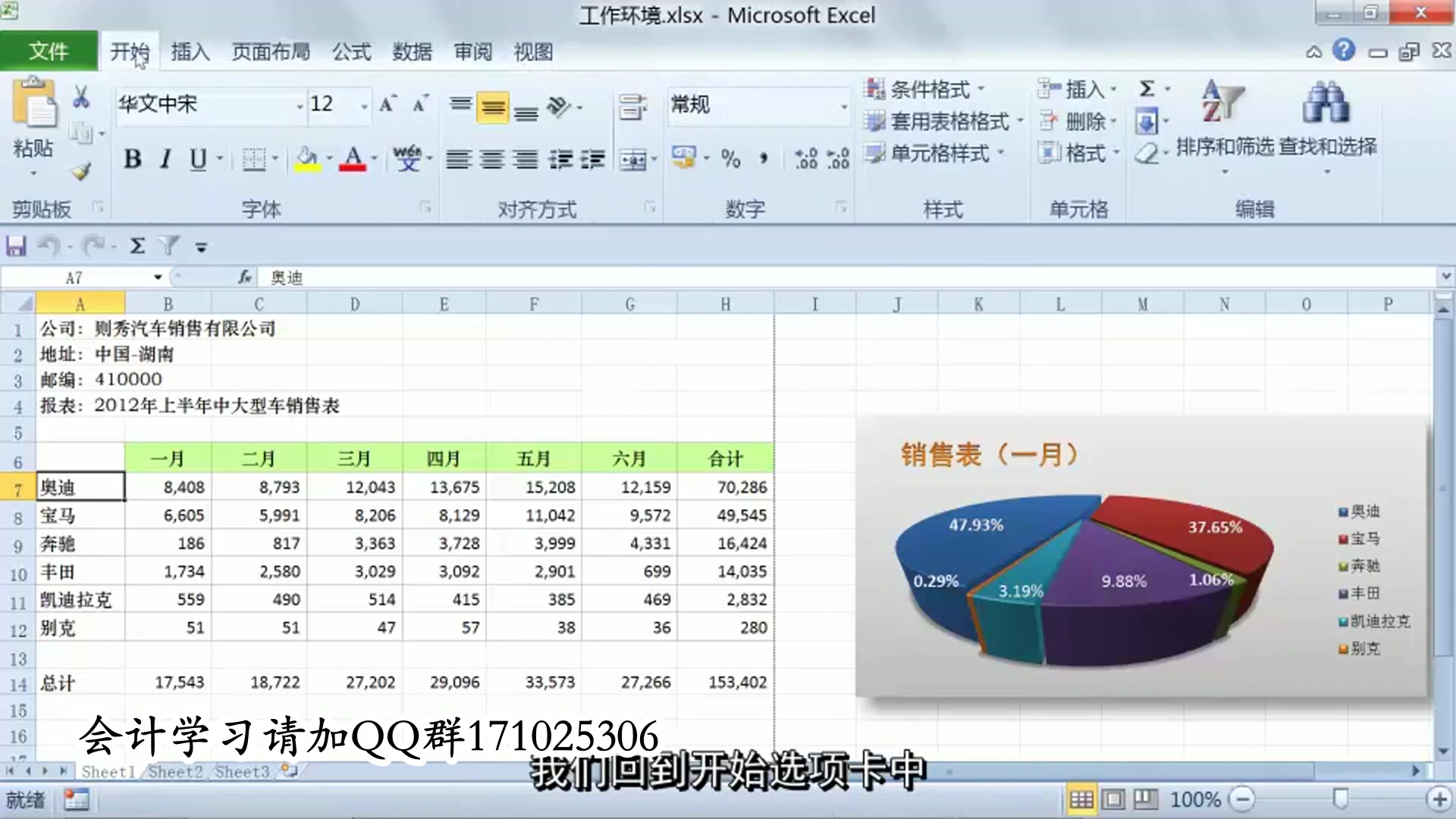Click the yellow fill color button
The image size is (1456, 819).
(x=307, y=158)
